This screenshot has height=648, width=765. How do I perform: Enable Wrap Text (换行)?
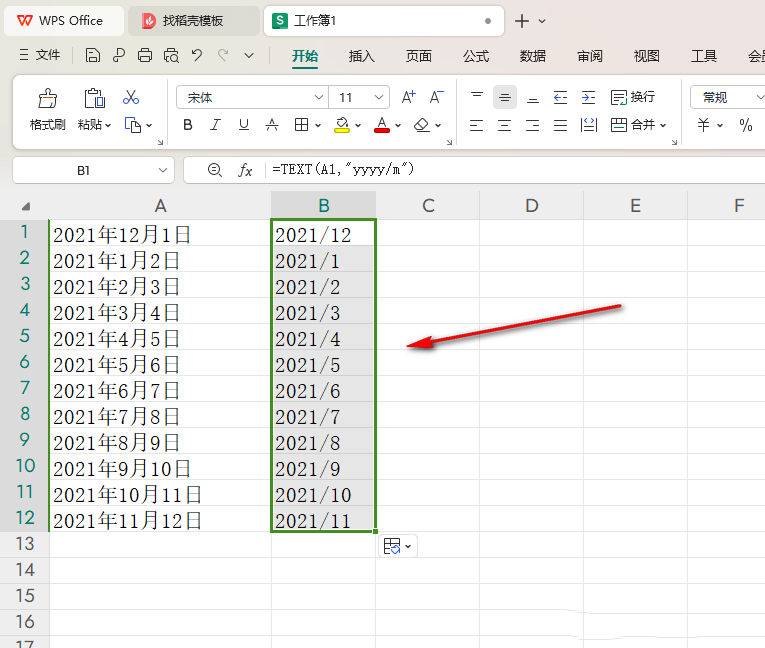(x=633, y=97)
